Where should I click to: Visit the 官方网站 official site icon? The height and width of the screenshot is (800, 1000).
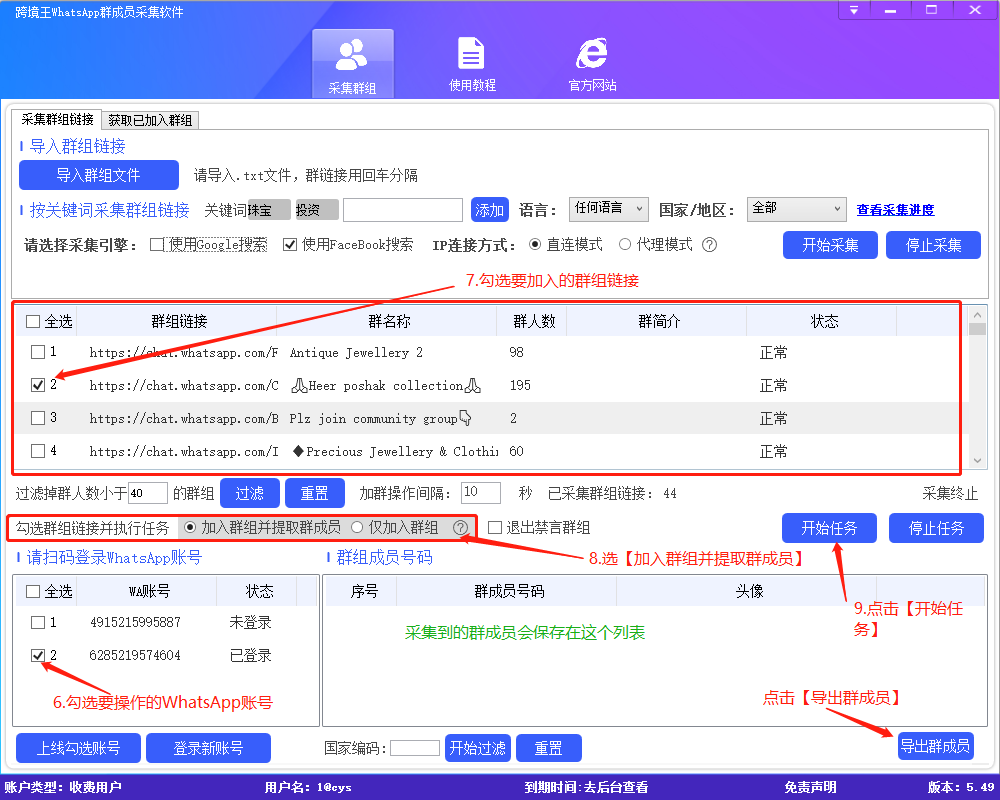click(591, 62)
